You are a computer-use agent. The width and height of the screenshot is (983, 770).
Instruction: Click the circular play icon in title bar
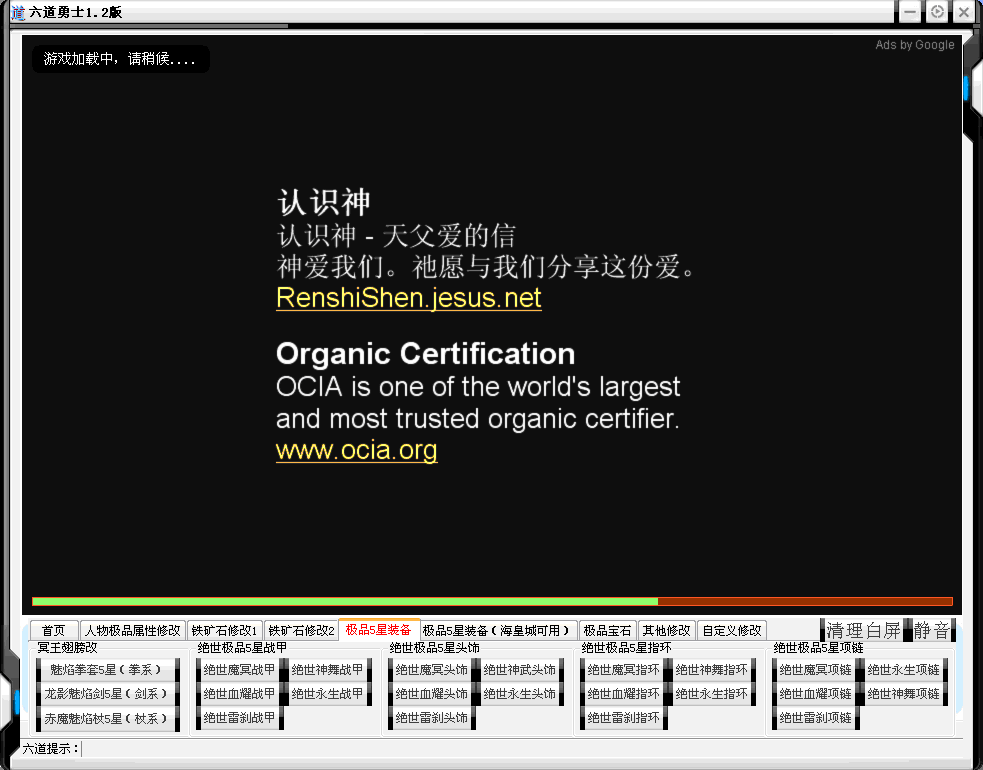(937, 12)
